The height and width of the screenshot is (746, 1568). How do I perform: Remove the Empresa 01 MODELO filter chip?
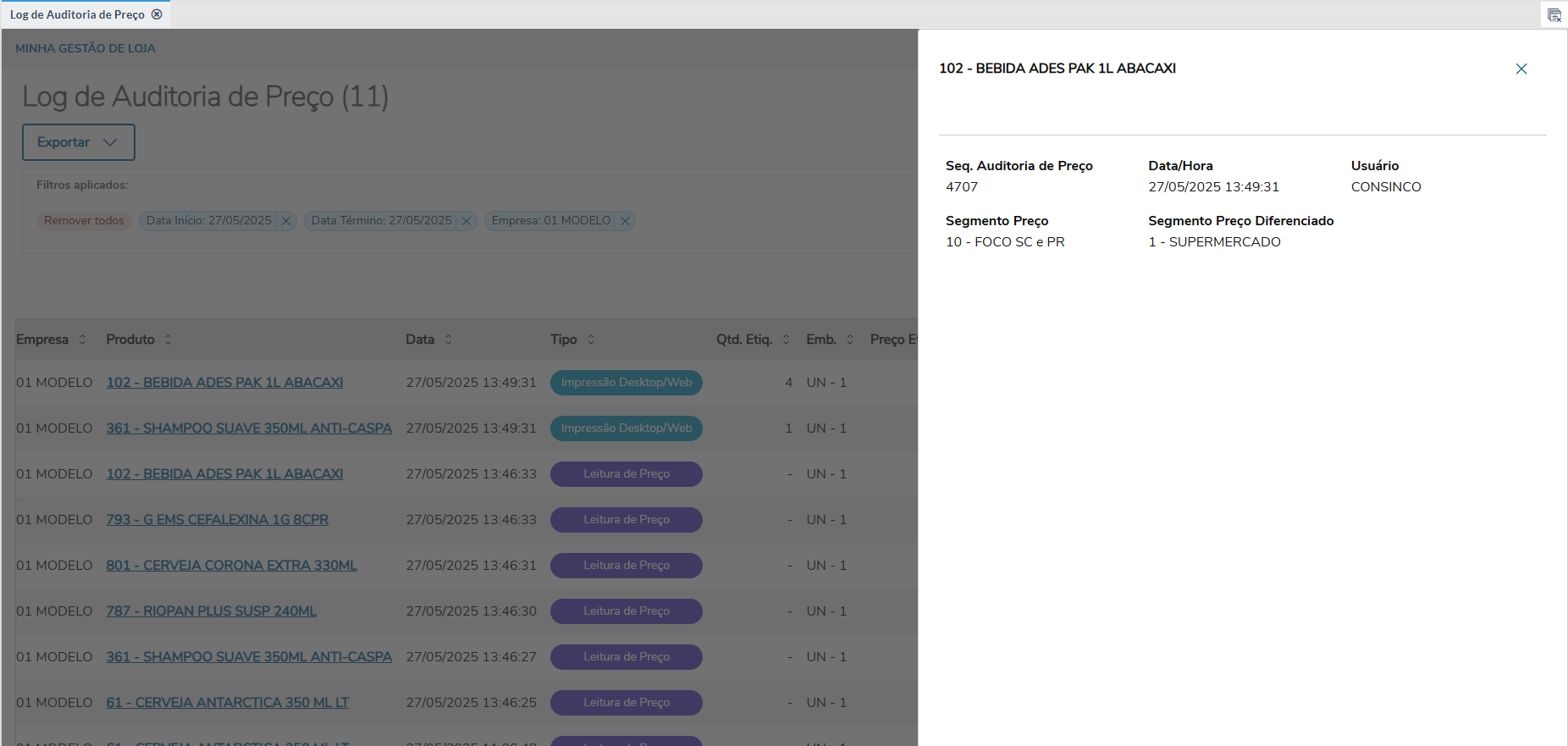625,221
